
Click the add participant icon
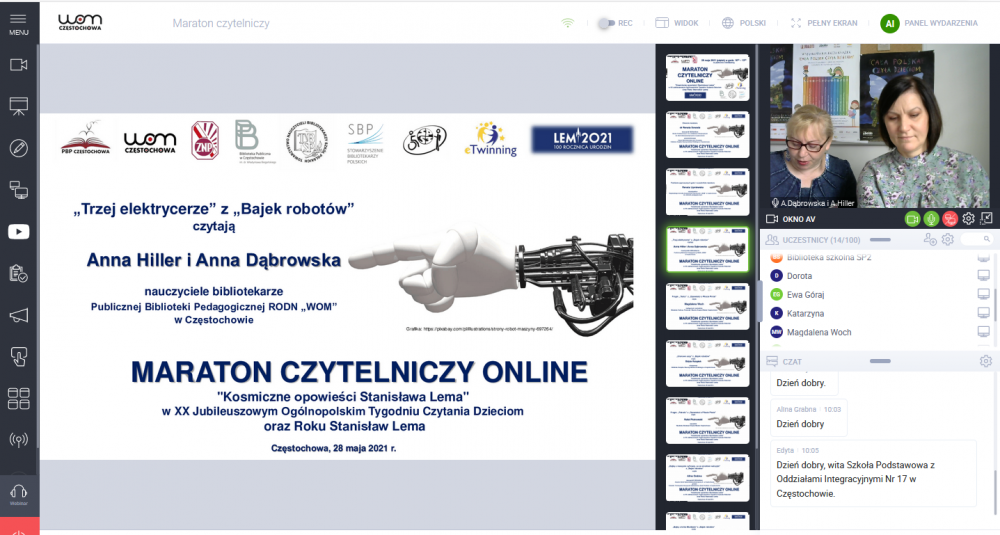click(930, 240)
